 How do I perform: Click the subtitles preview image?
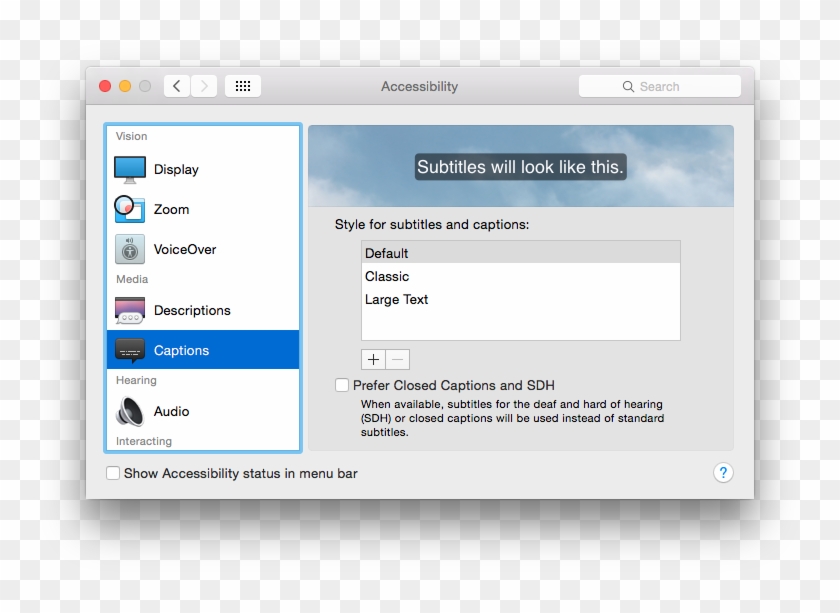521,166
